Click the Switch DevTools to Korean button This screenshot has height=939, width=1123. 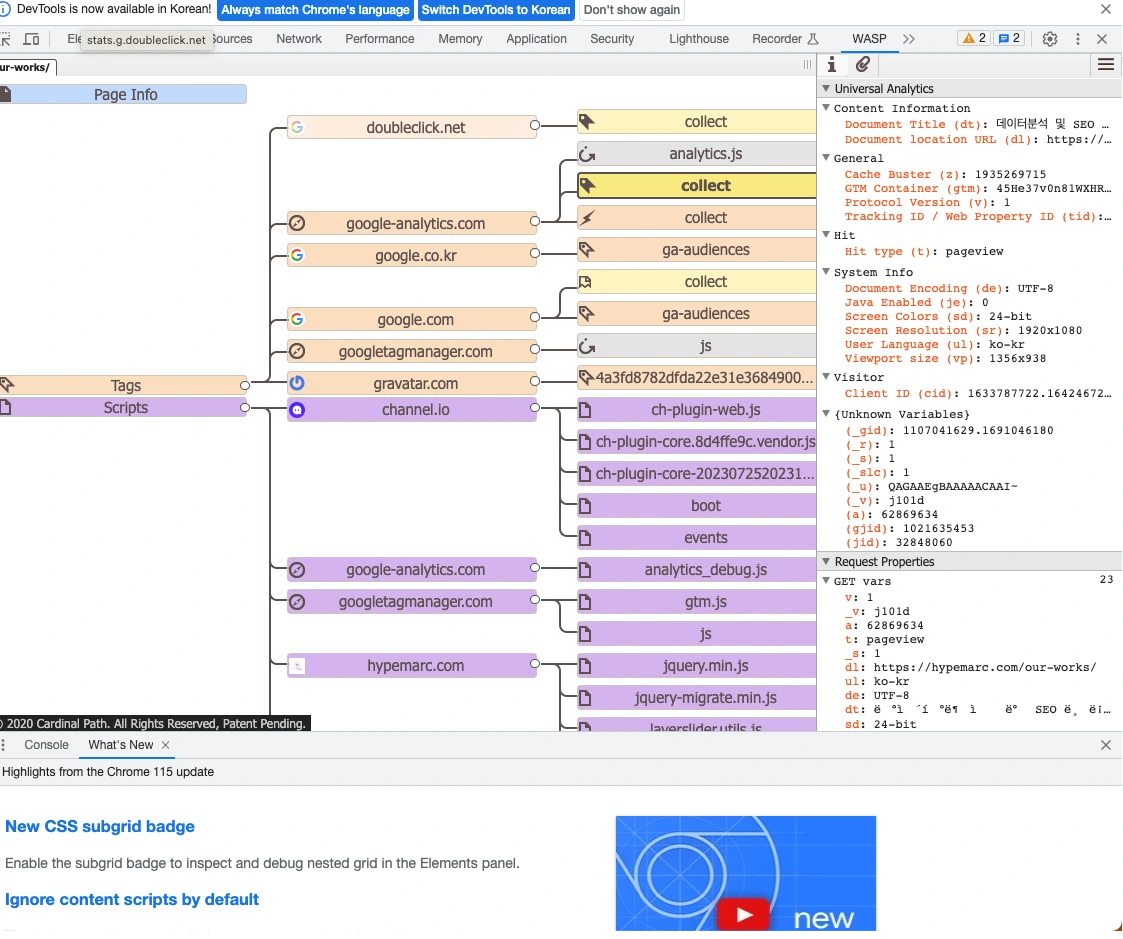(x=496, y=10)
